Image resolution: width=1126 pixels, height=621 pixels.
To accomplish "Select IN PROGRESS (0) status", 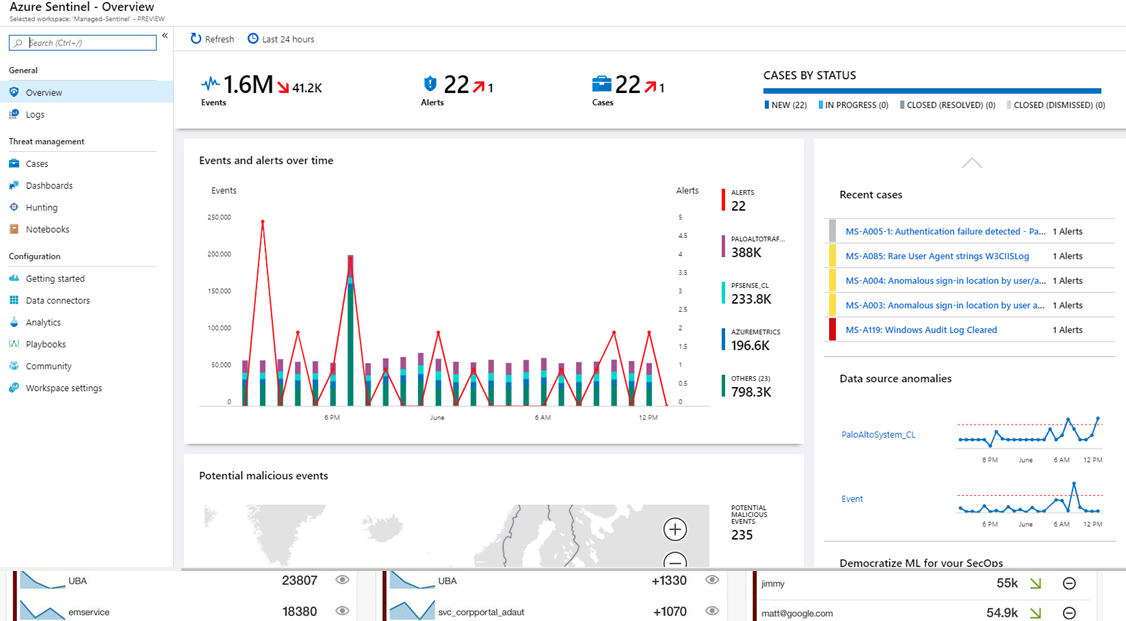I will pos(853,105).
